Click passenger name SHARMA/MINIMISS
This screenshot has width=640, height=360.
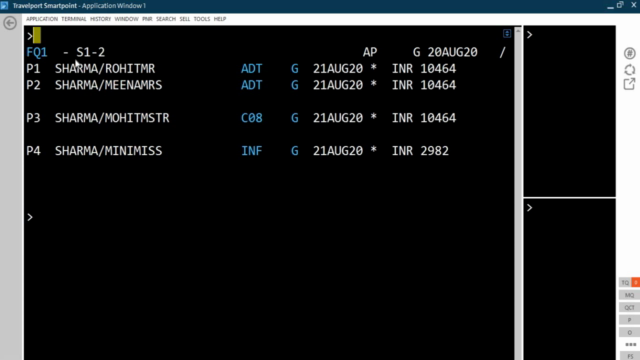(x=109, y=151)
